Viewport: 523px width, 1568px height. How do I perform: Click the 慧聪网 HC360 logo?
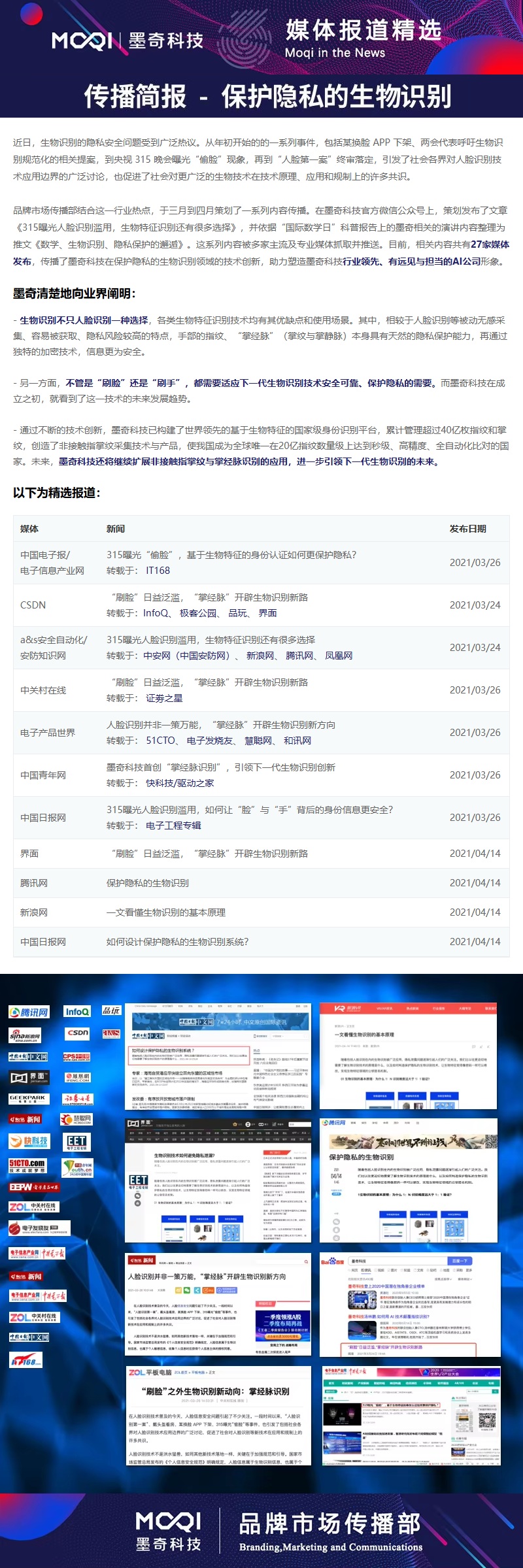point(76,1119)
